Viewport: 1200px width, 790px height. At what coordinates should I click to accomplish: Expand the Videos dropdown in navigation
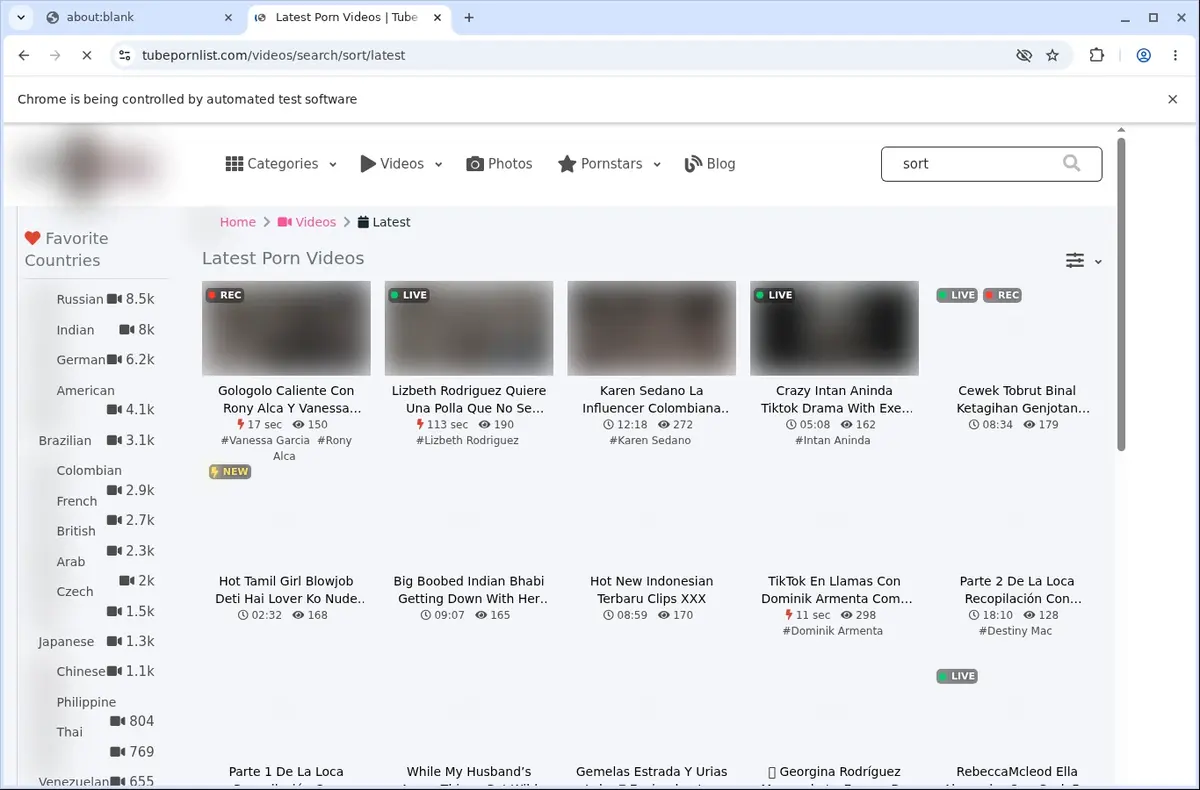[x=438, y=165]
